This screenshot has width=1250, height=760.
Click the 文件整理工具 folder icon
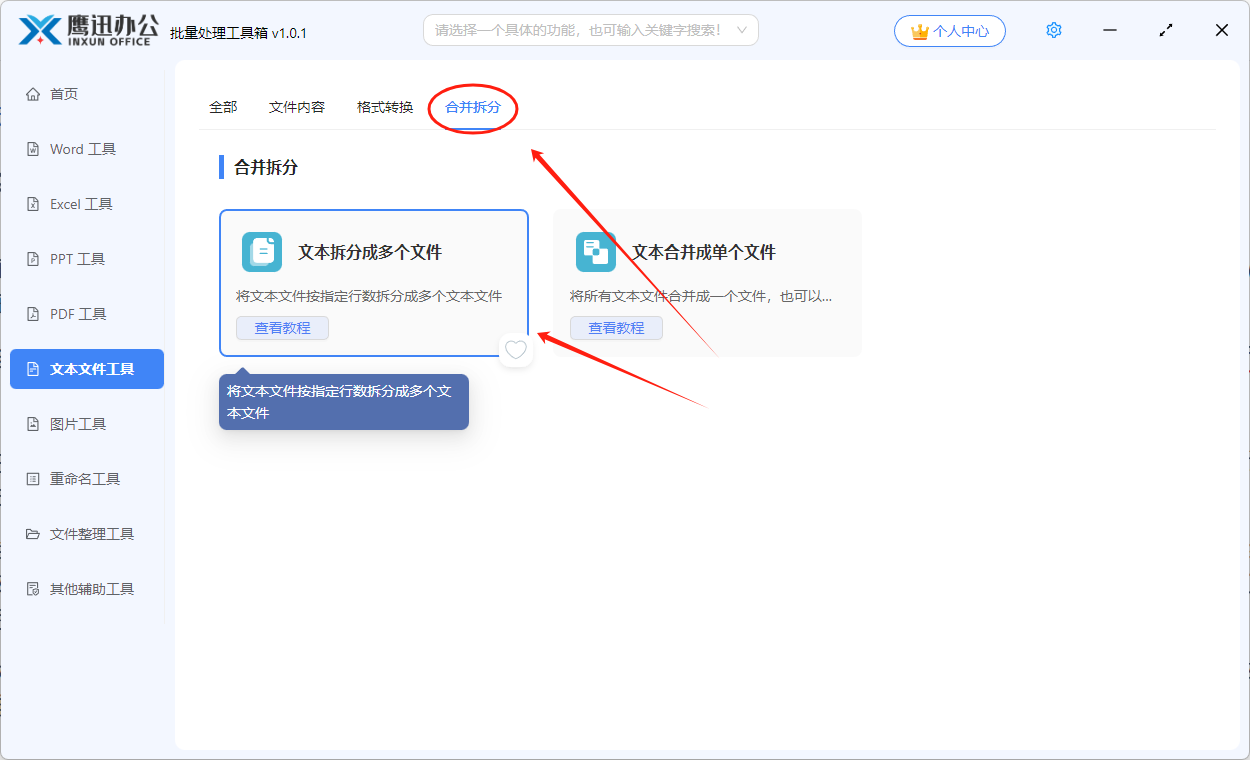pyautogui.click(x=33, y=534)
